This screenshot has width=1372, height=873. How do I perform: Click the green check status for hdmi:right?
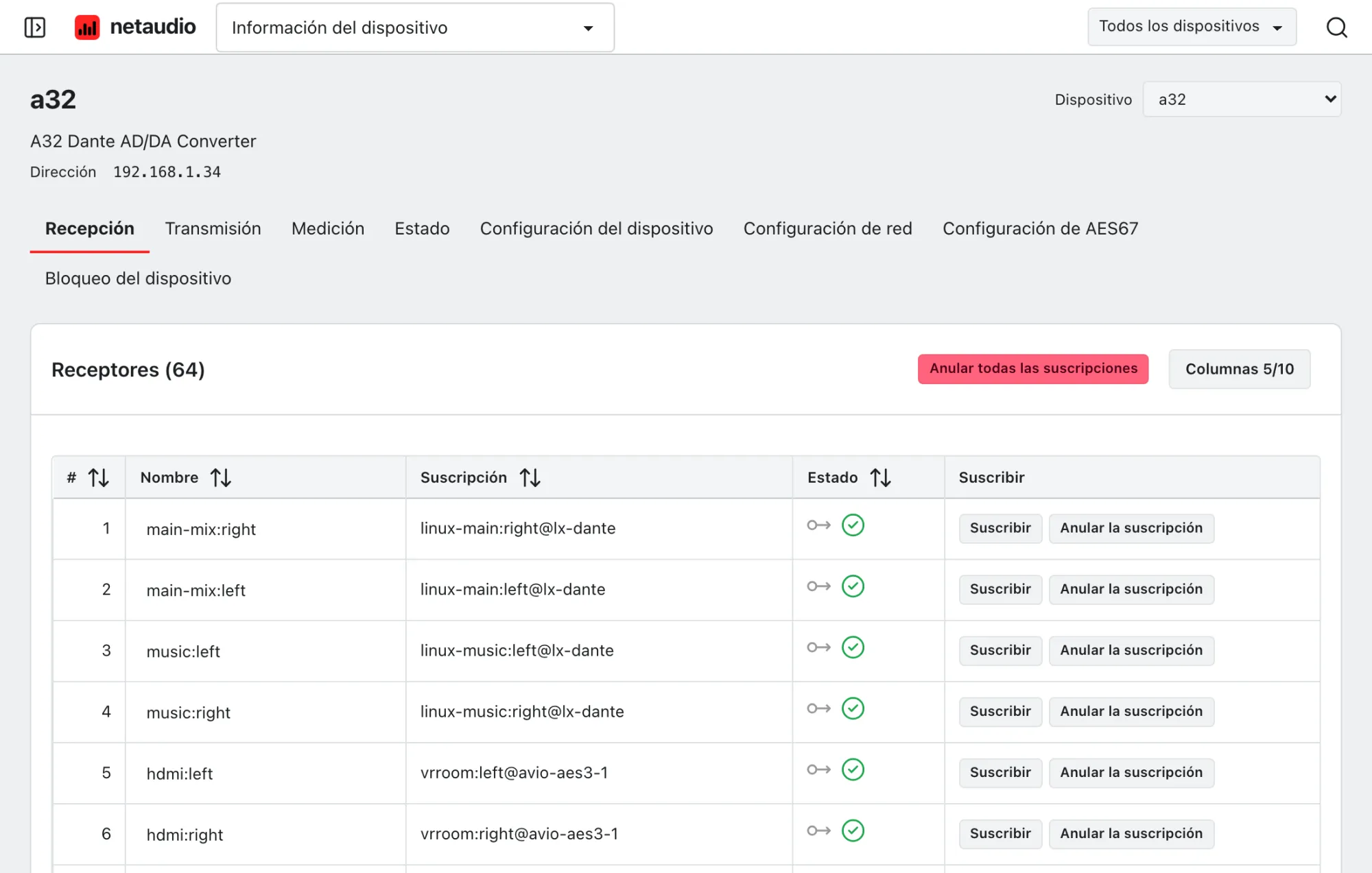click(853, 830)
